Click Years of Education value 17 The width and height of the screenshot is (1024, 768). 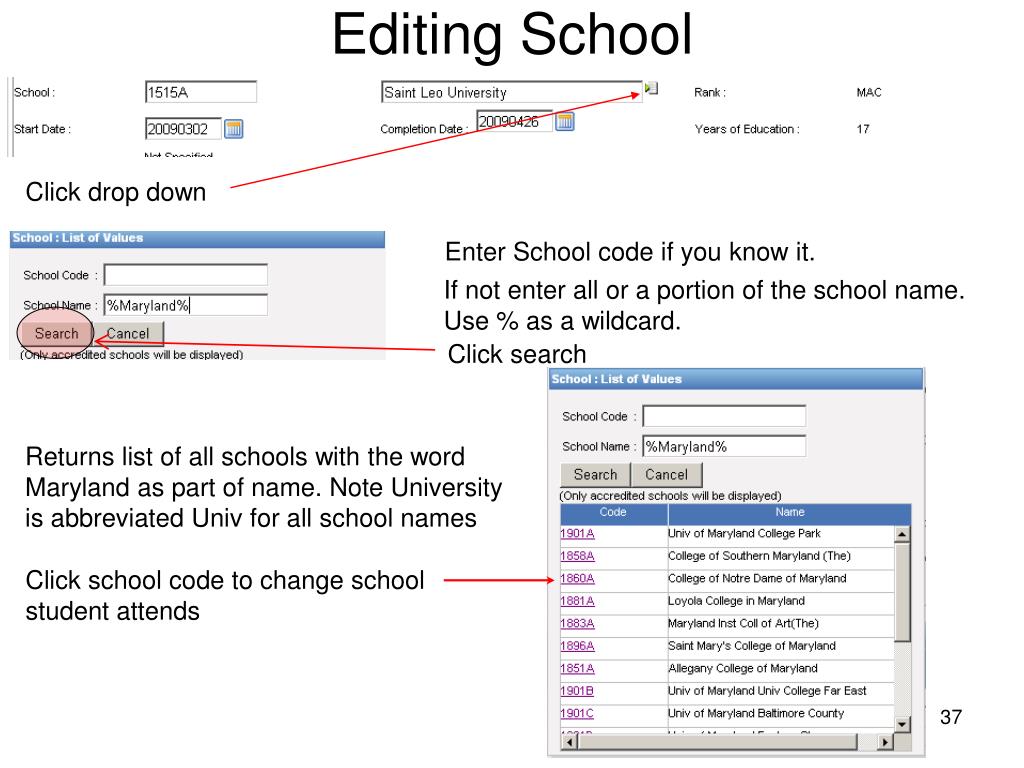(863, 129)
